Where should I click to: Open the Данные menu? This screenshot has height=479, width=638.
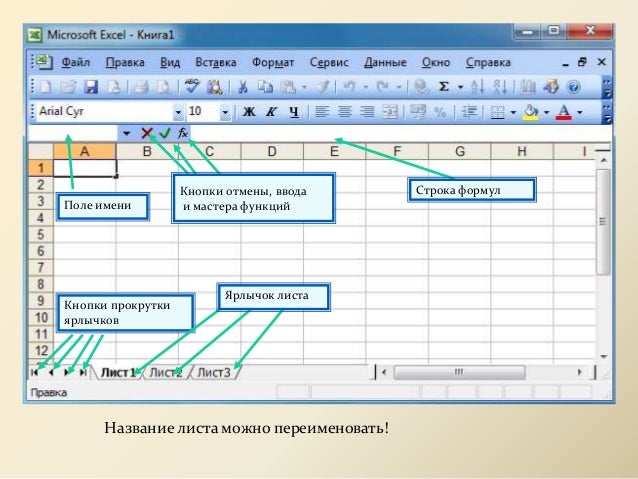tap(385, 63)
